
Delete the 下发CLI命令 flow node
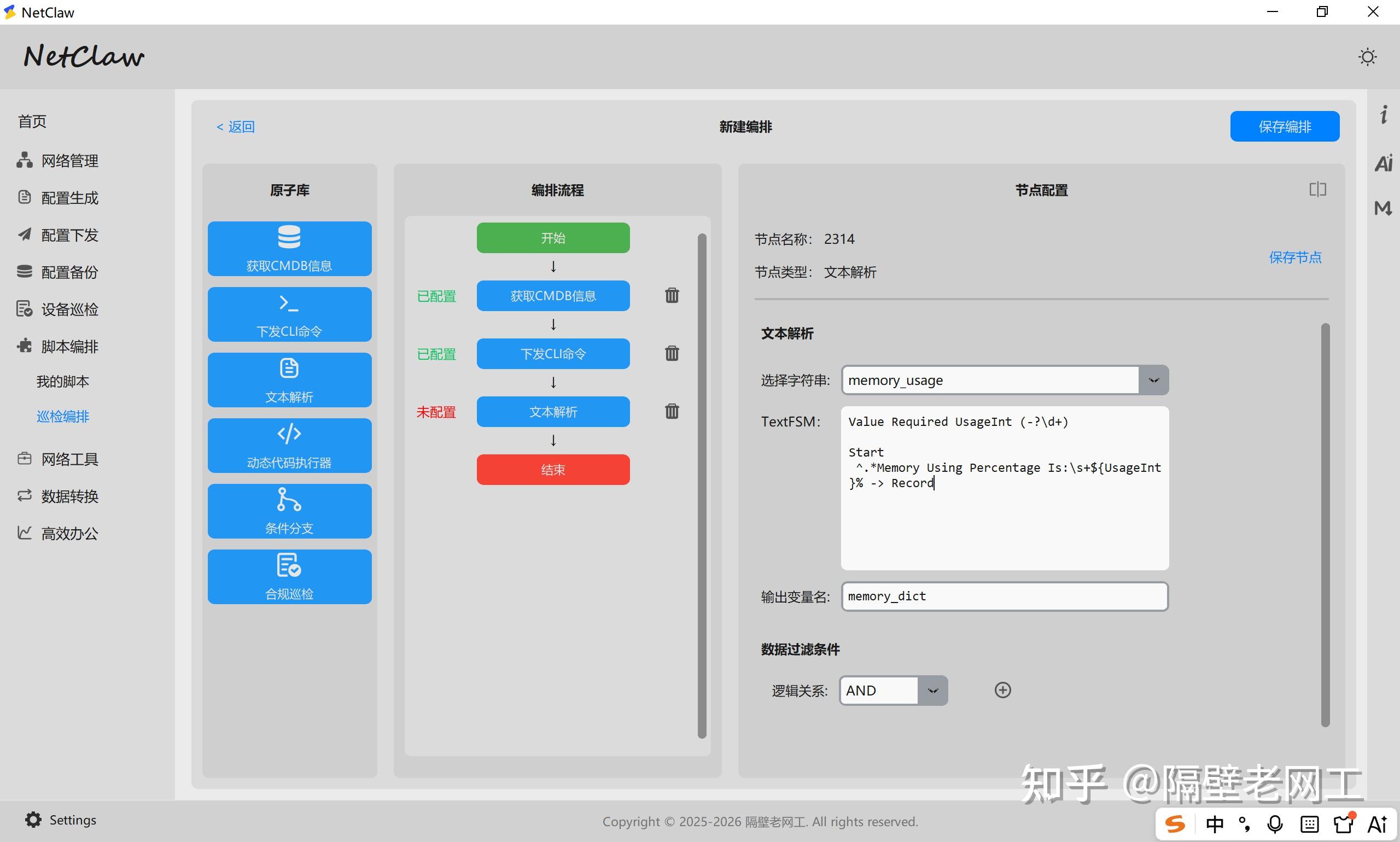[672, 353]
